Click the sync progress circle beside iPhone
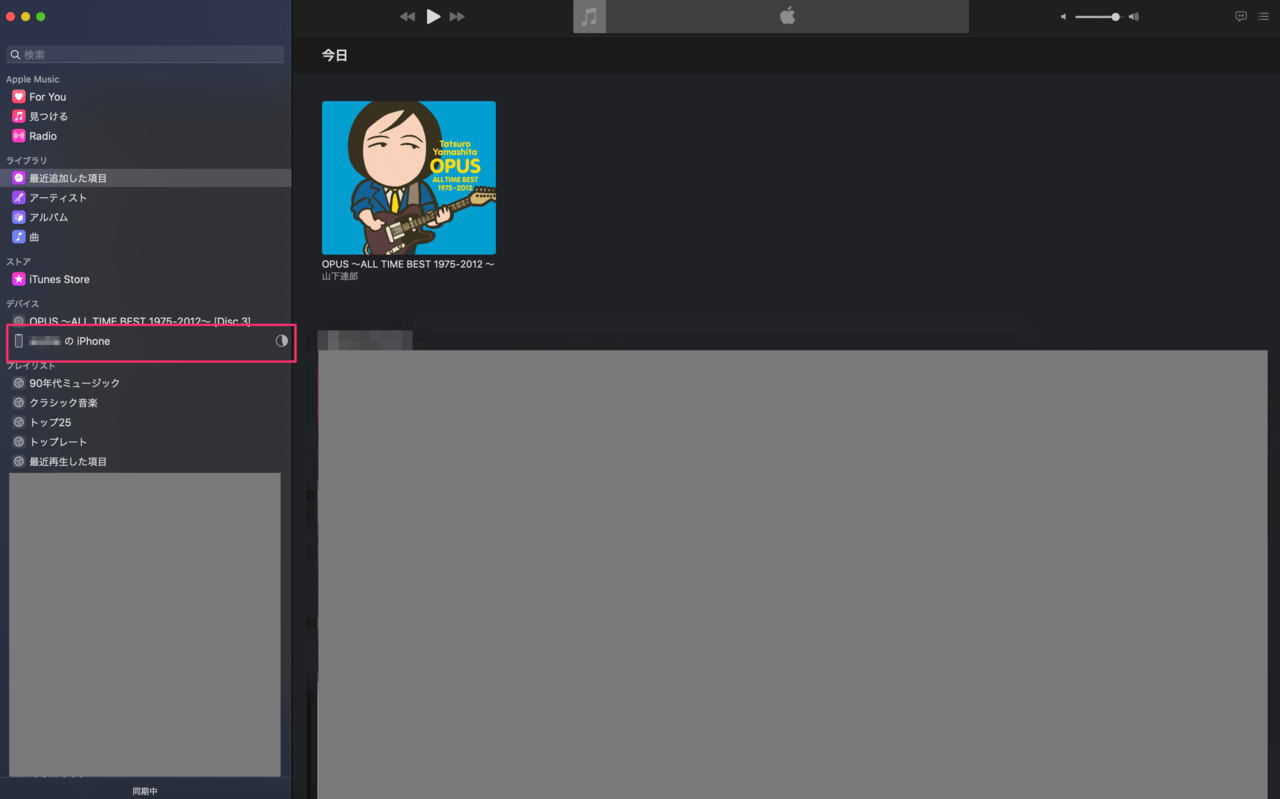 click(x=281, y=341)
